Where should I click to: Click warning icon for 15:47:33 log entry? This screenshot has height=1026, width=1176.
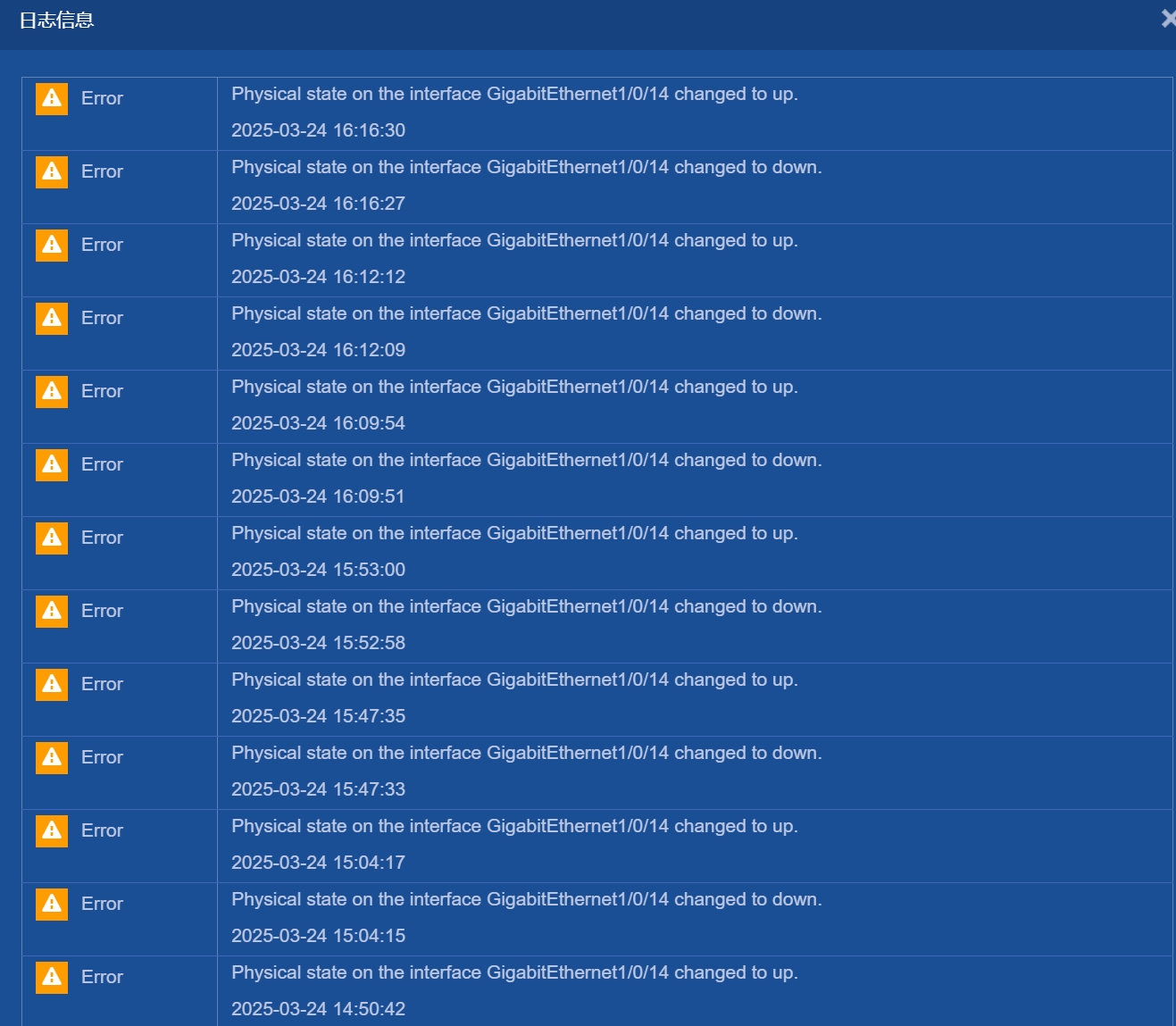(52, 757)
